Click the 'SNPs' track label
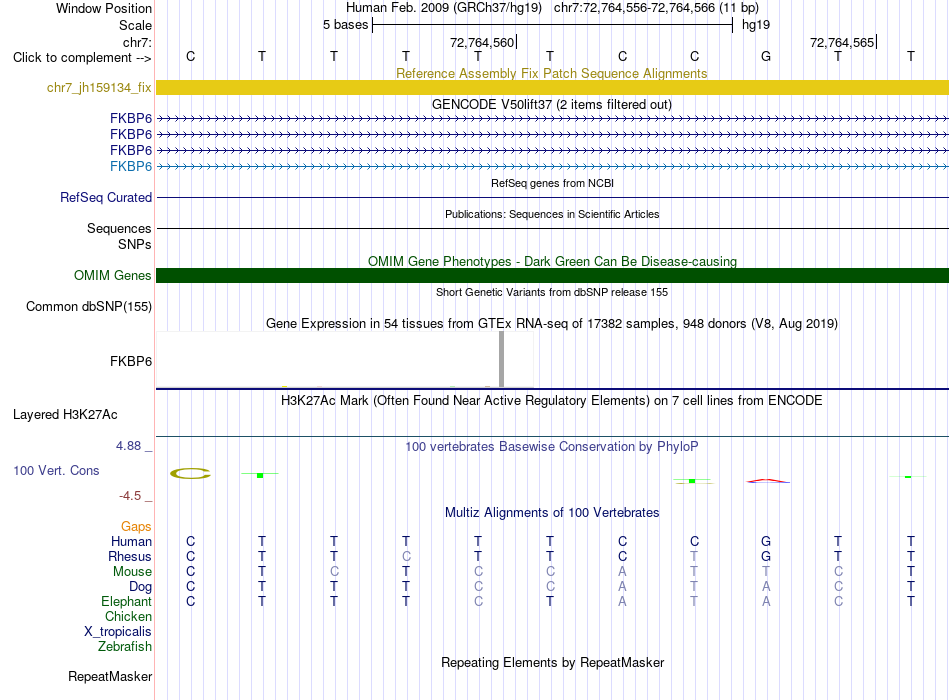The image size is (950, 700). pyautogui.click(x=135, y=244)
